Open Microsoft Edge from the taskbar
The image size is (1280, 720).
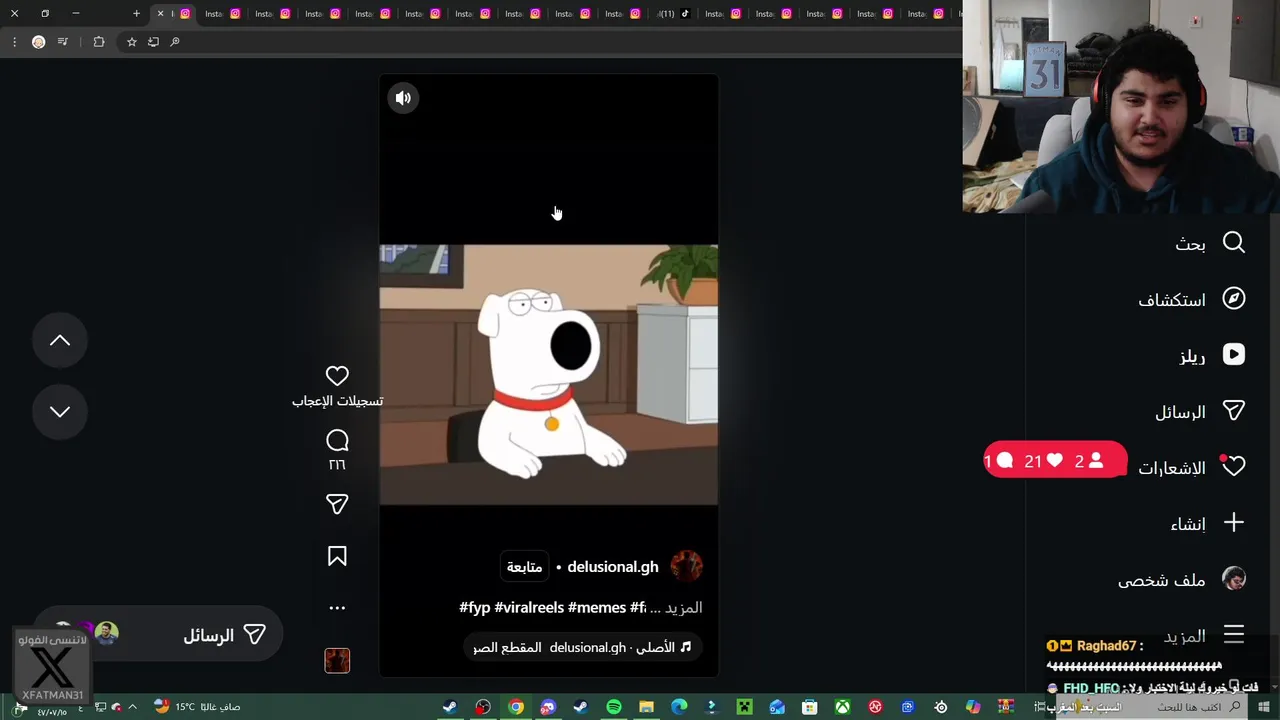click(x=679, y=707)
